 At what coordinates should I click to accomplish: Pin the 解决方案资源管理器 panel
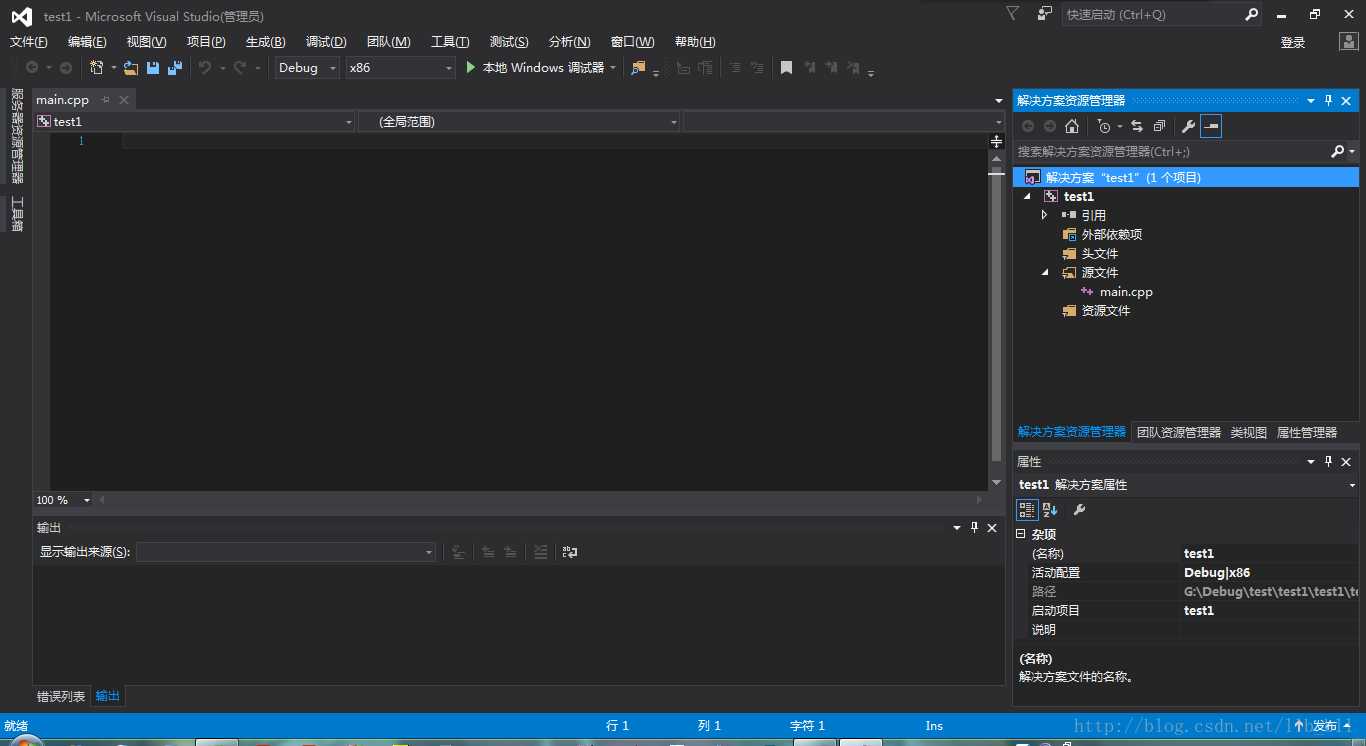coord(1329,100)
